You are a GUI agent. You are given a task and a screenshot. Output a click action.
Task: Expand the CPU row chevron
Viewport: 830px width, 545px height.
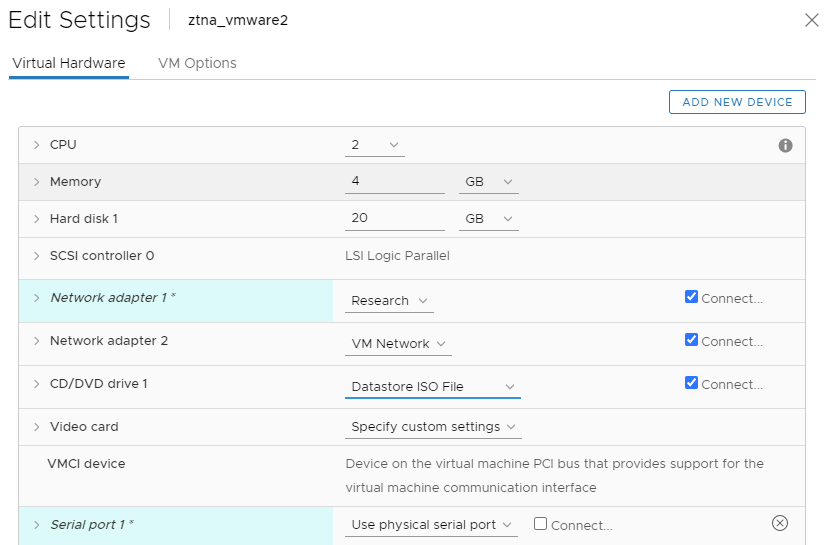36,146
